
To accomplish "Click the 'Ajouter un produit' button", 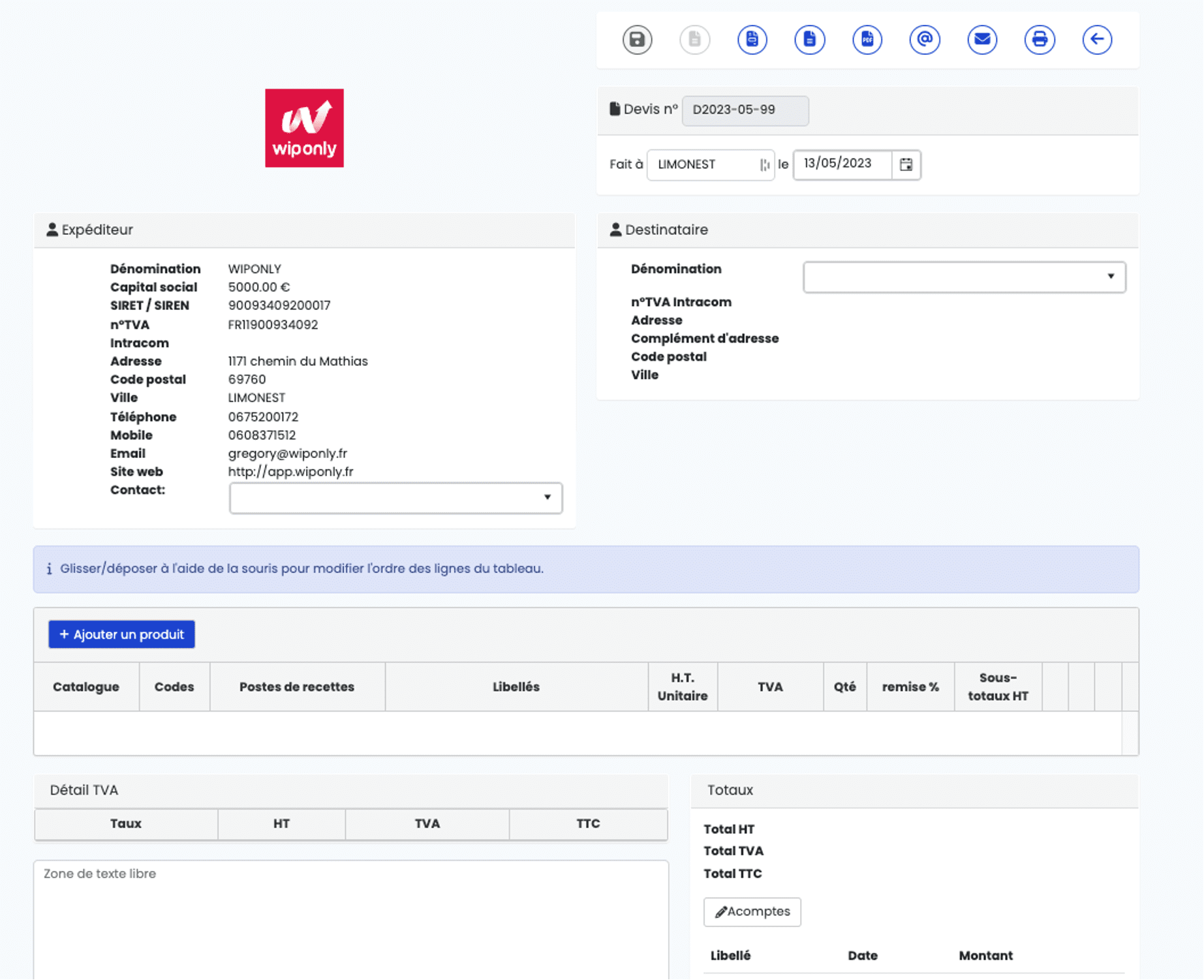I will point(121,634).
